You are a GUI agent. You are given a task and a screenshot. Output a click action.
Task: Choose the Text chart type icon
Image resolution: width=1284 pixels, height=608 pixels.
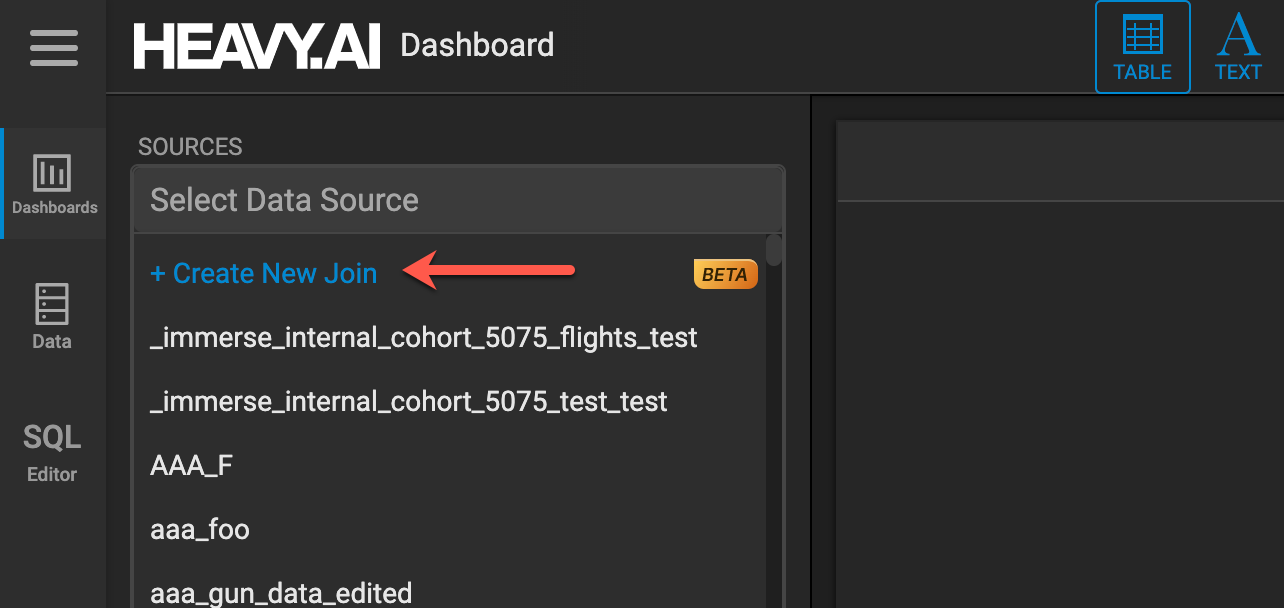[x=1238, y=47]
